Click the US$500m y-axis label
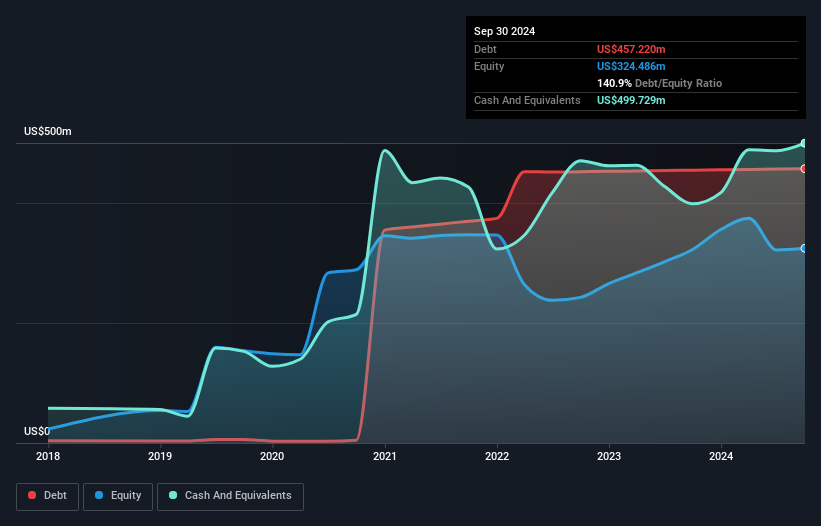 [x=48, y=131]
